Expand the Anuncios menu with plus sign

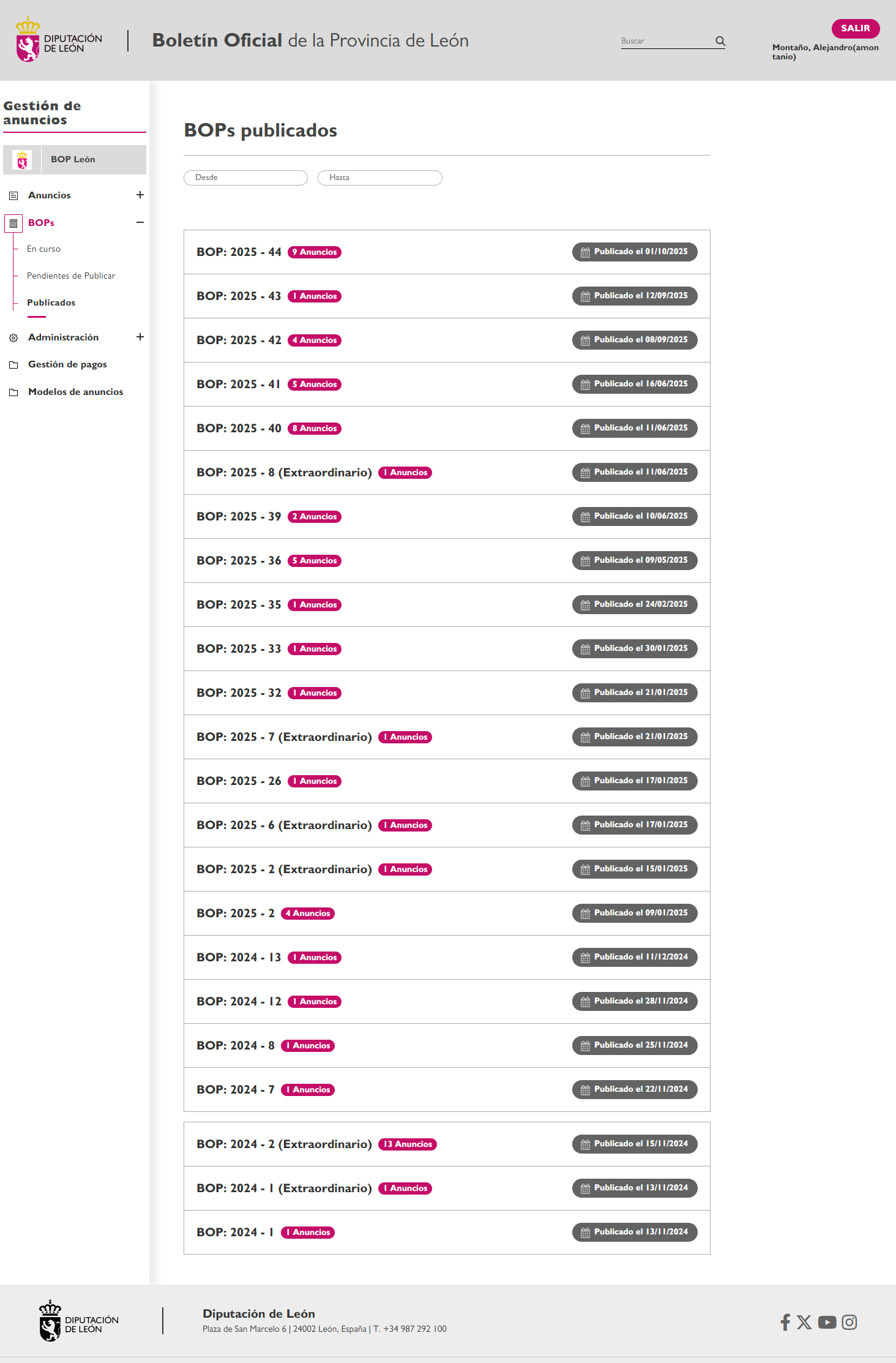(140, 195)
